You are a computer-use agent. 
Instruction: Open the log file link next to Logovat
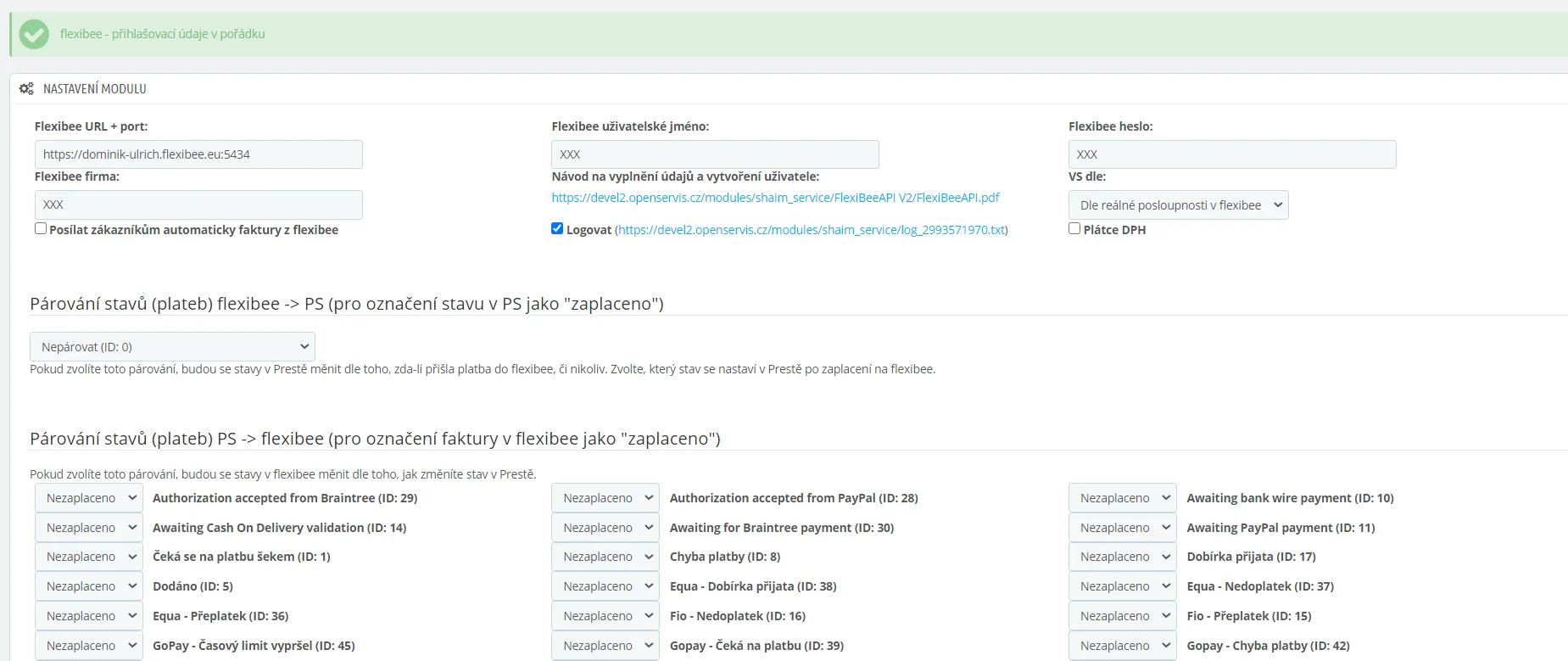812,230
